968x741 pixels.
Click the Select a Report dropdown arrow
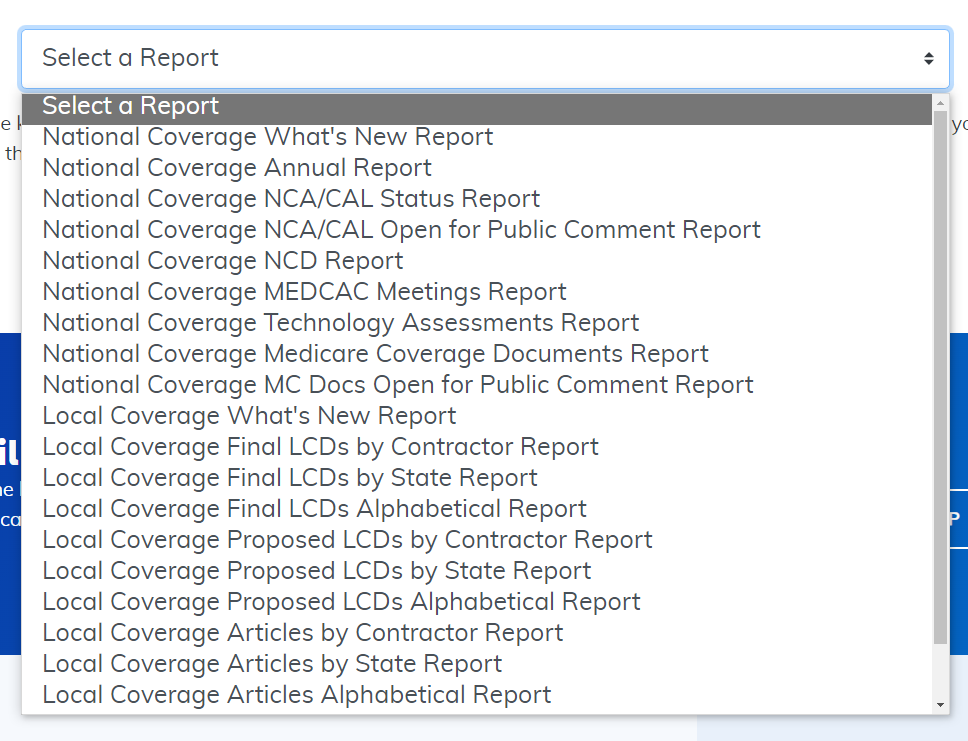pos(929,58)
